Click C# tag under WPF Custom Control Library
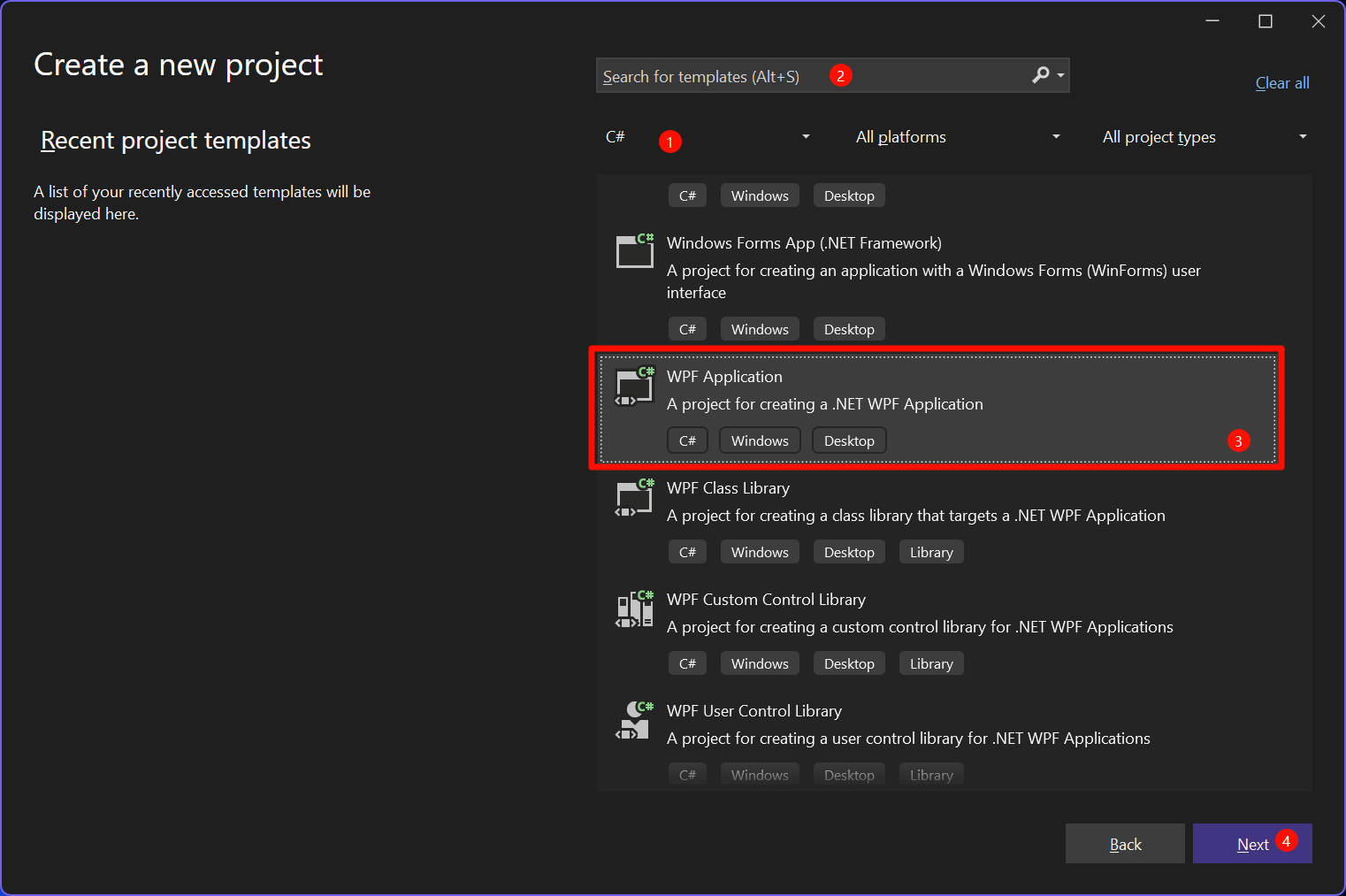Viewport: 1346px width, 896px height. tap(687, 663)
